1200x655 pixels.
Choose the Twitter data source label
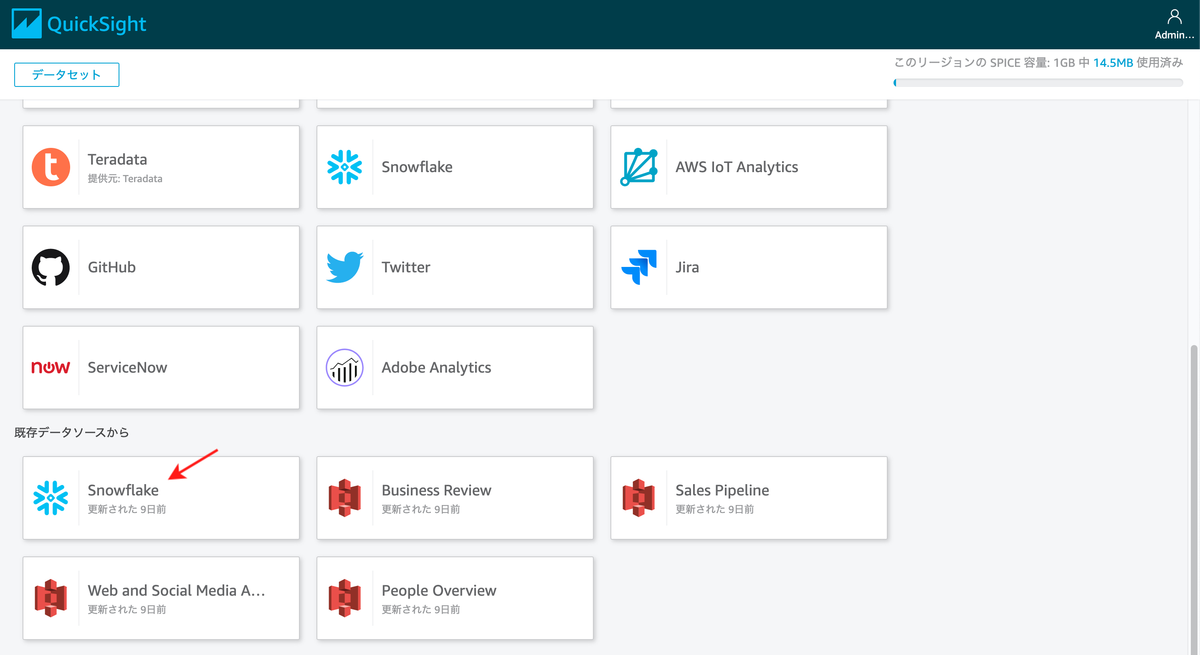click(406, 267)
